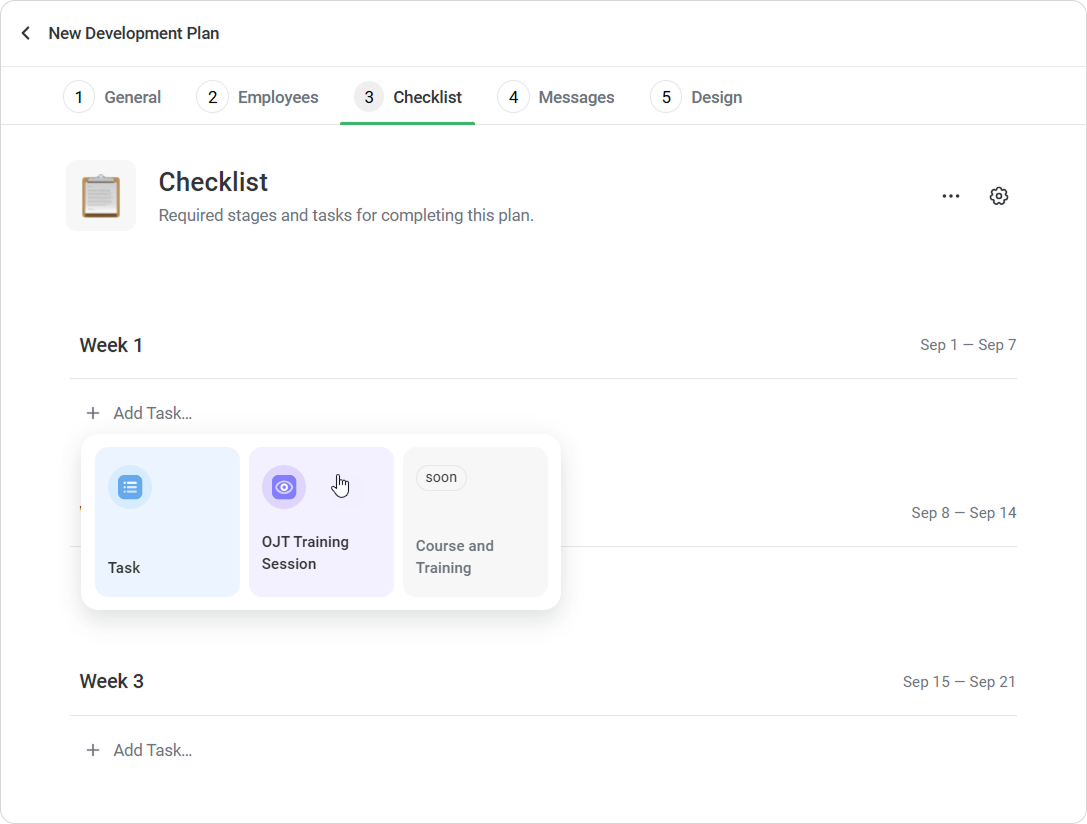Screen dimensions: 1087x824
Task: Open the three-dot more options menu
Action: (950, 196)
